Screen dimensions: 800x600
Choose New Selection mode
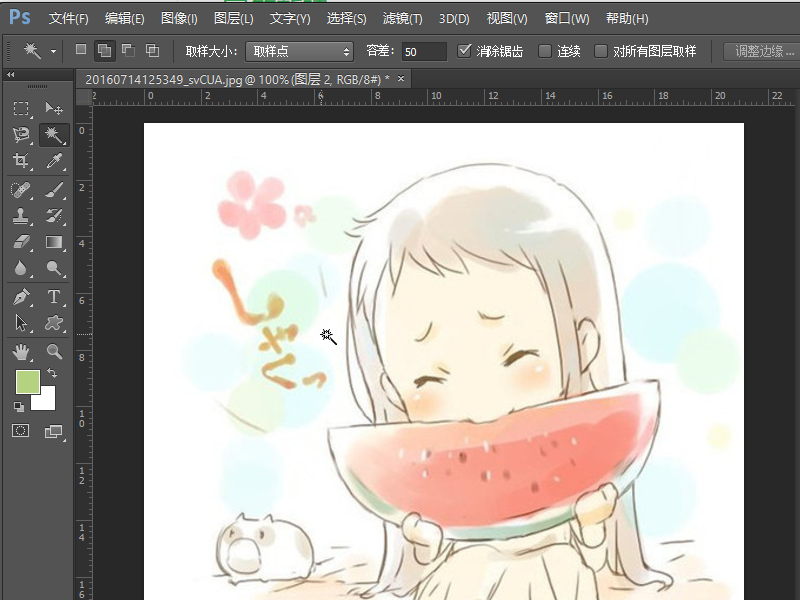(81, 49)
